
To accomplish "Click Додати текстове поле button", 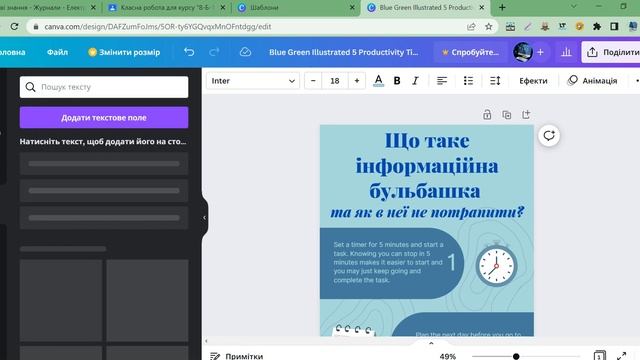I will point(104,118).
